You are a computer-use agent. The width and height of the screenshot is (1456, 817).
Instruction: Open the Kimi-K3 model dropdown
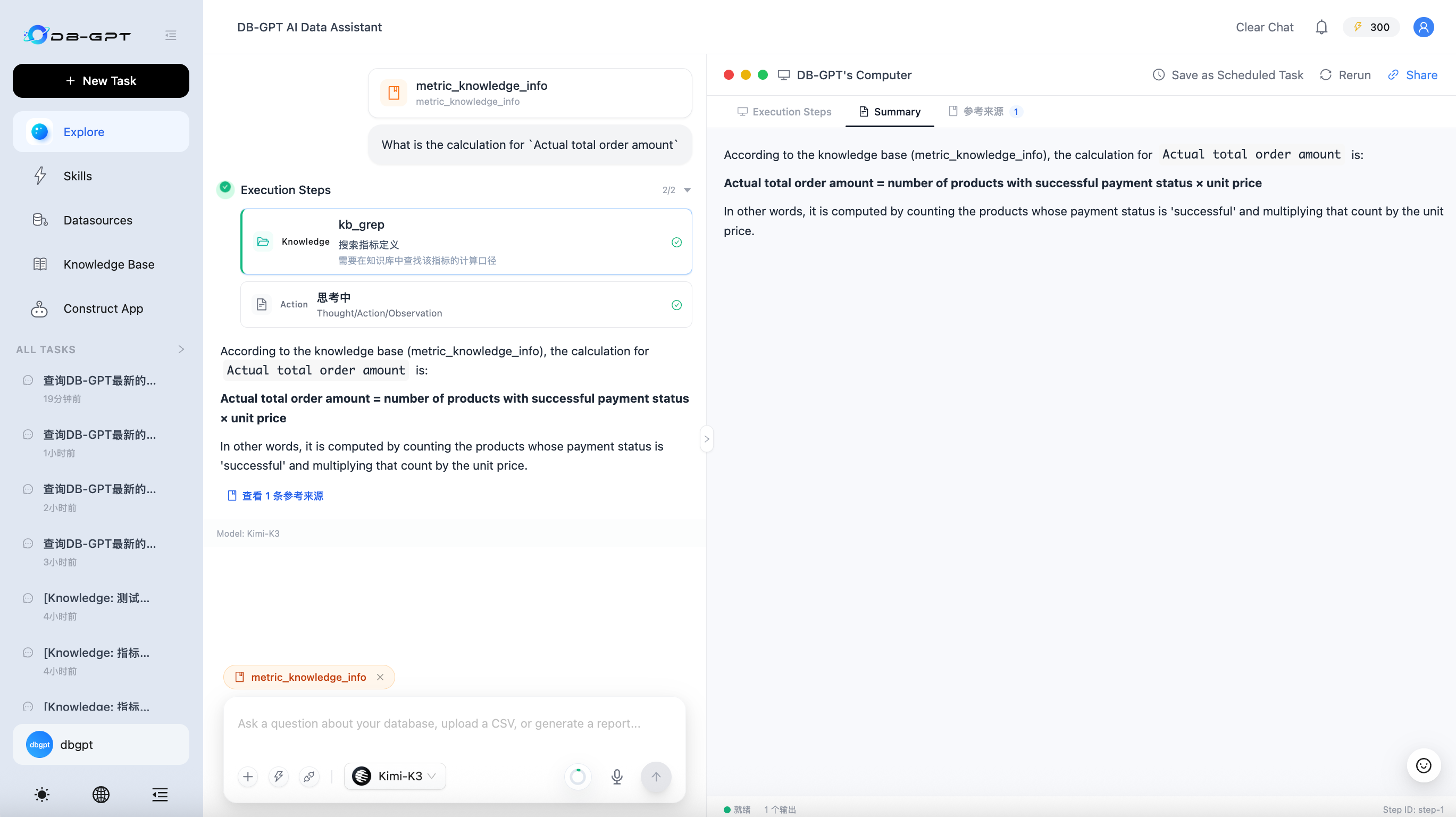[395, 776]
